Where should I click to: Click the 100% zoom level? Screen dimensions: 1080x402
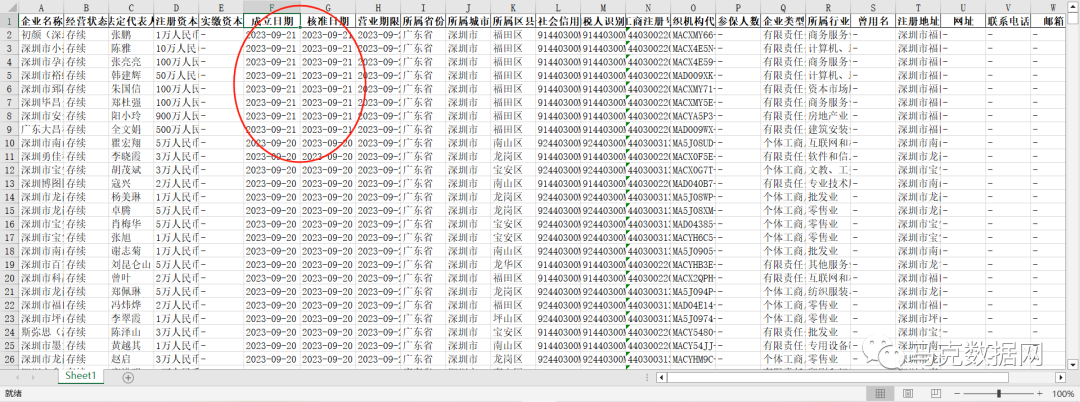tap(1064, 393)
